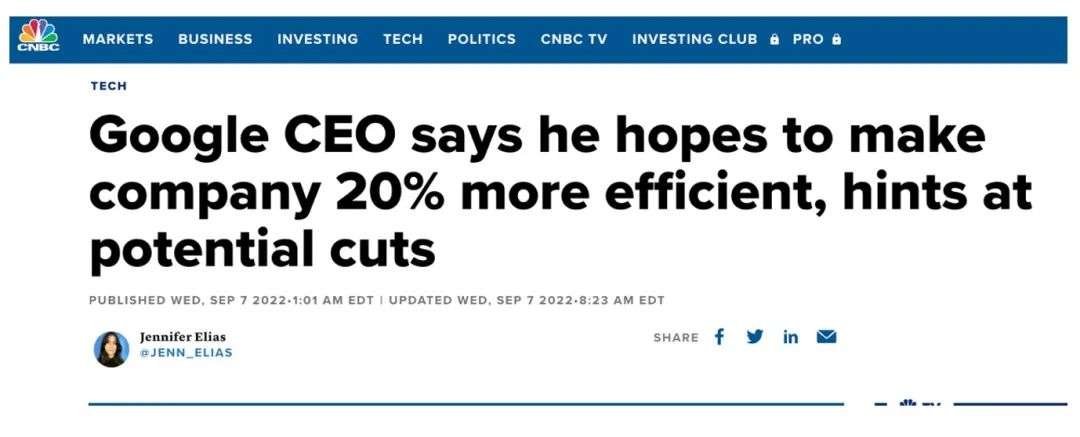Image resolution: width=1080 pixels, height=437 pixels.
Task: Open the Markets menu item
Action: (x=118, y=39)
